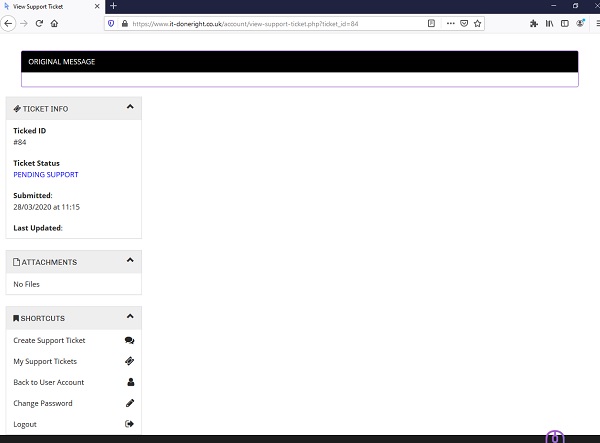Collapse the Shortcuts panel chevron
This screenshot has width=600, height=443.
point(130,316)
